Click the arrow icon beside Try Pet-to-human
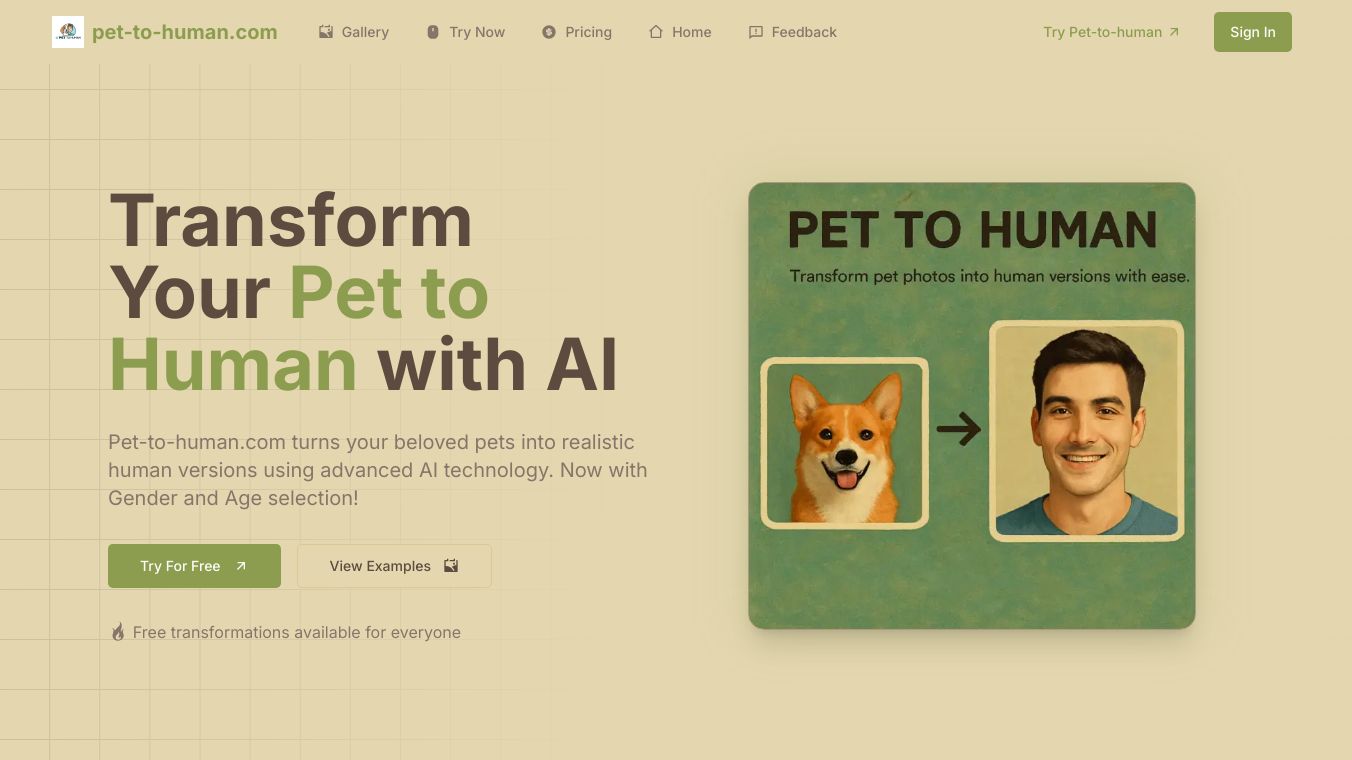This screenshot has height=760, width=1352. click(x=1174, y=32)
